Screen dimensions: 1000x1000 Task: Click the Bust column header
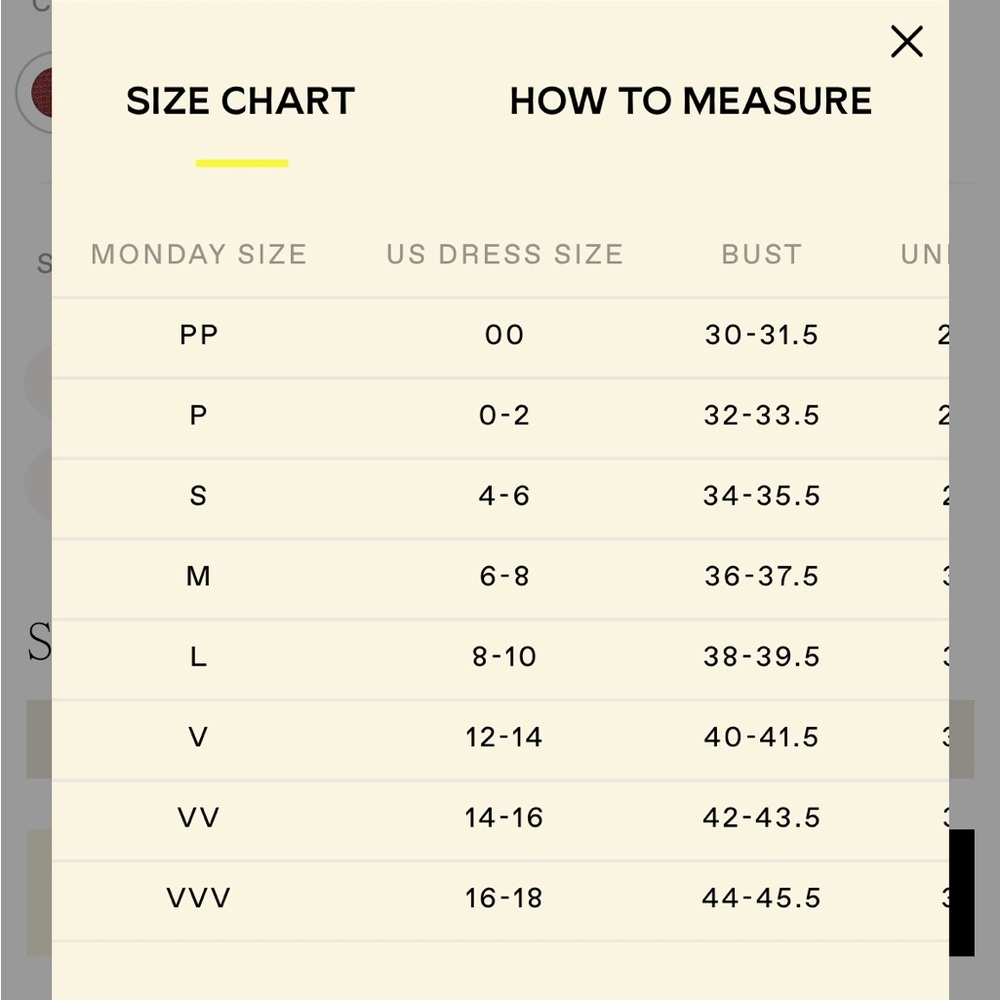(761, 254)
